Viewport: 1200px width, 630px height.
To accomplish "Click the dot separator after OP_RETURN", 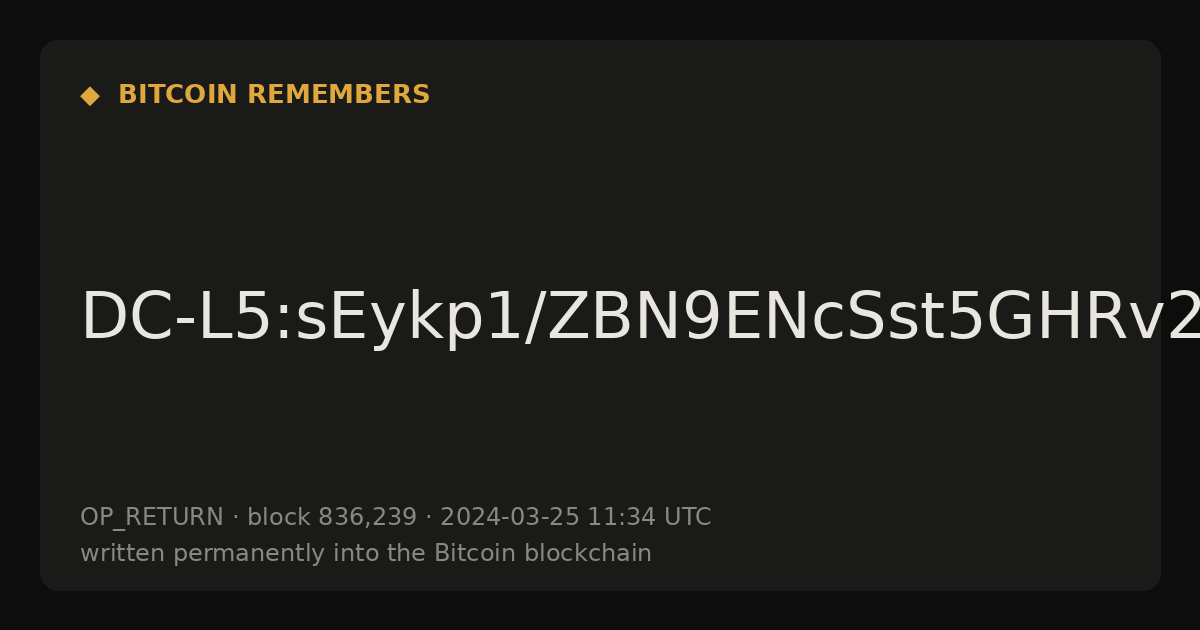I will pyautogui.click(x=235, y=518).
